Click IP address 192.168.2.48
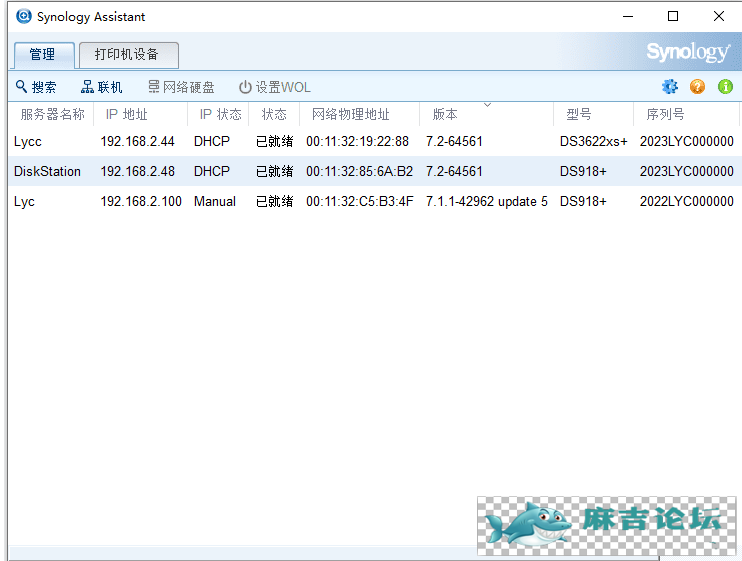This screenshot has height=561, width=742. coord(137,171)
